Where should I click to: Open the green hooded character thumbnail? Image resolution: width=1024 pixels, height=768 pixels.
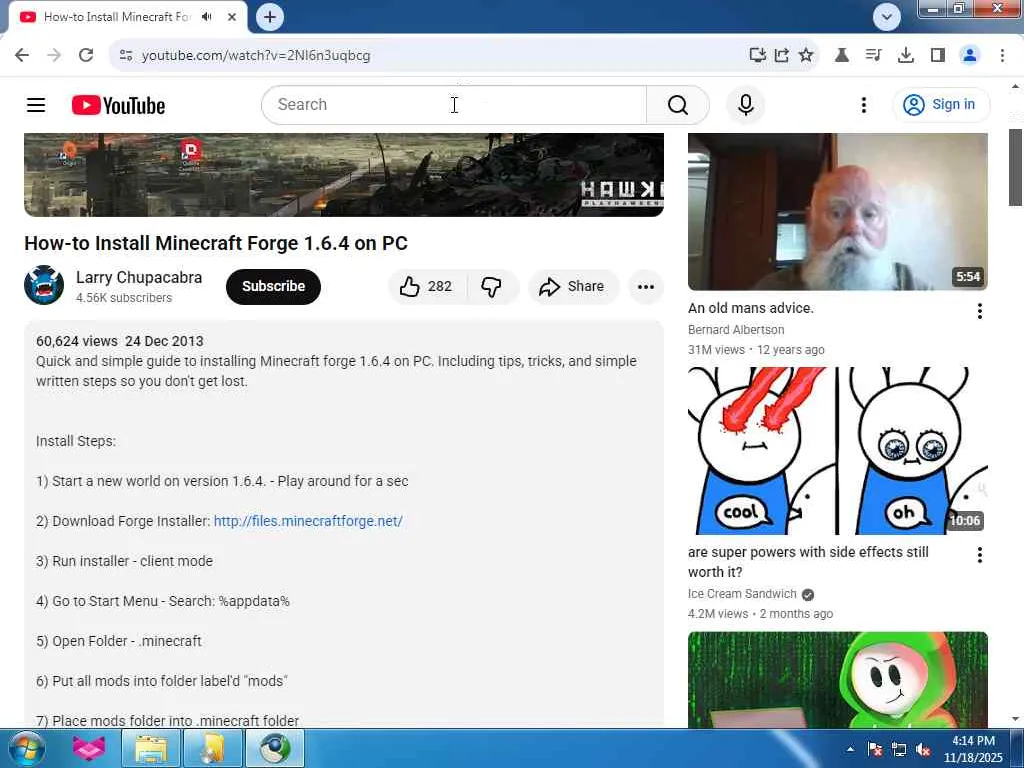pos(837,679)
